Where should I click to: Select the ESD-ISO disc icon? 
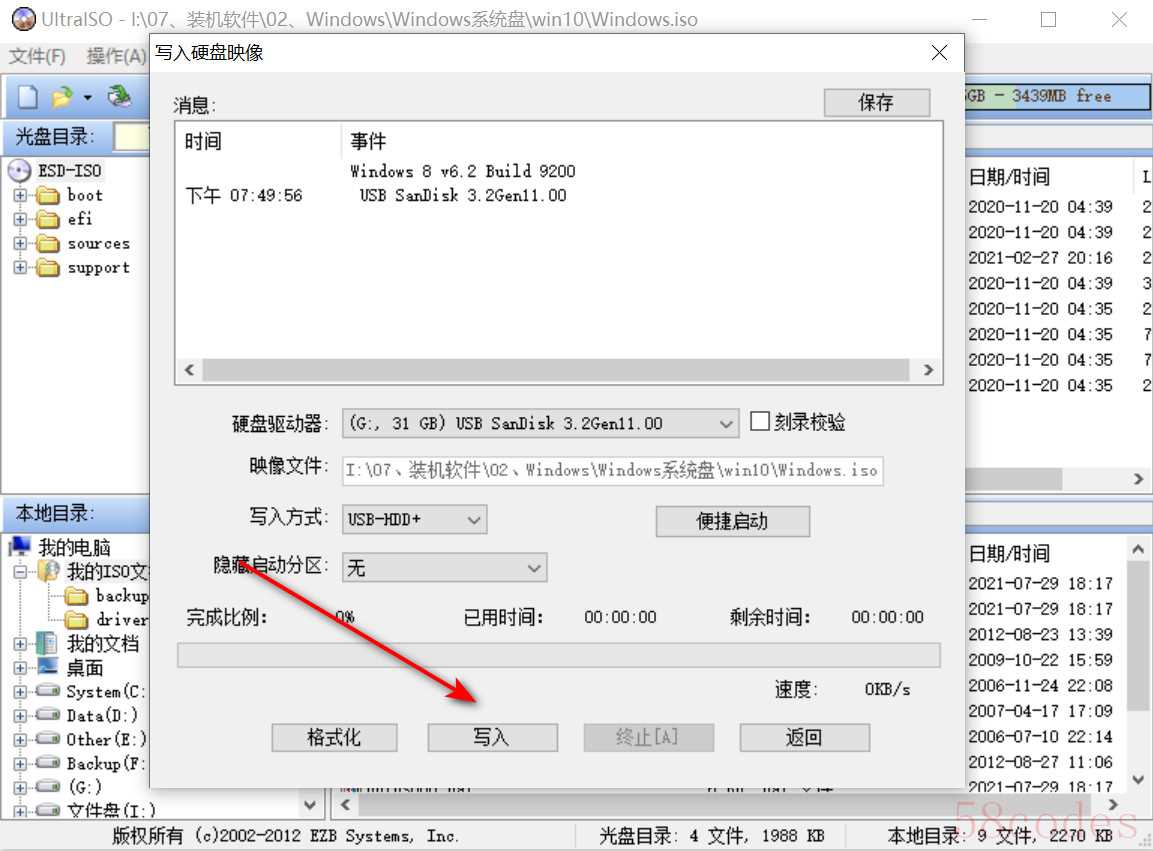coord(20,171)
